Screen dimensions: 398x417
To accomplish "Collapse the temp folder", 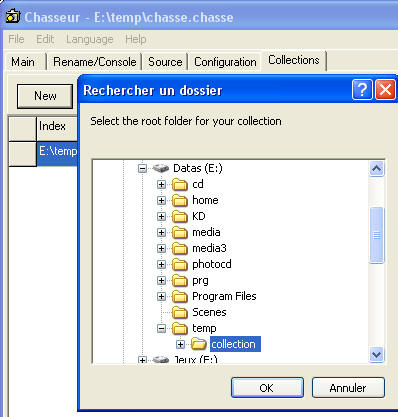I will coord(161,328).
